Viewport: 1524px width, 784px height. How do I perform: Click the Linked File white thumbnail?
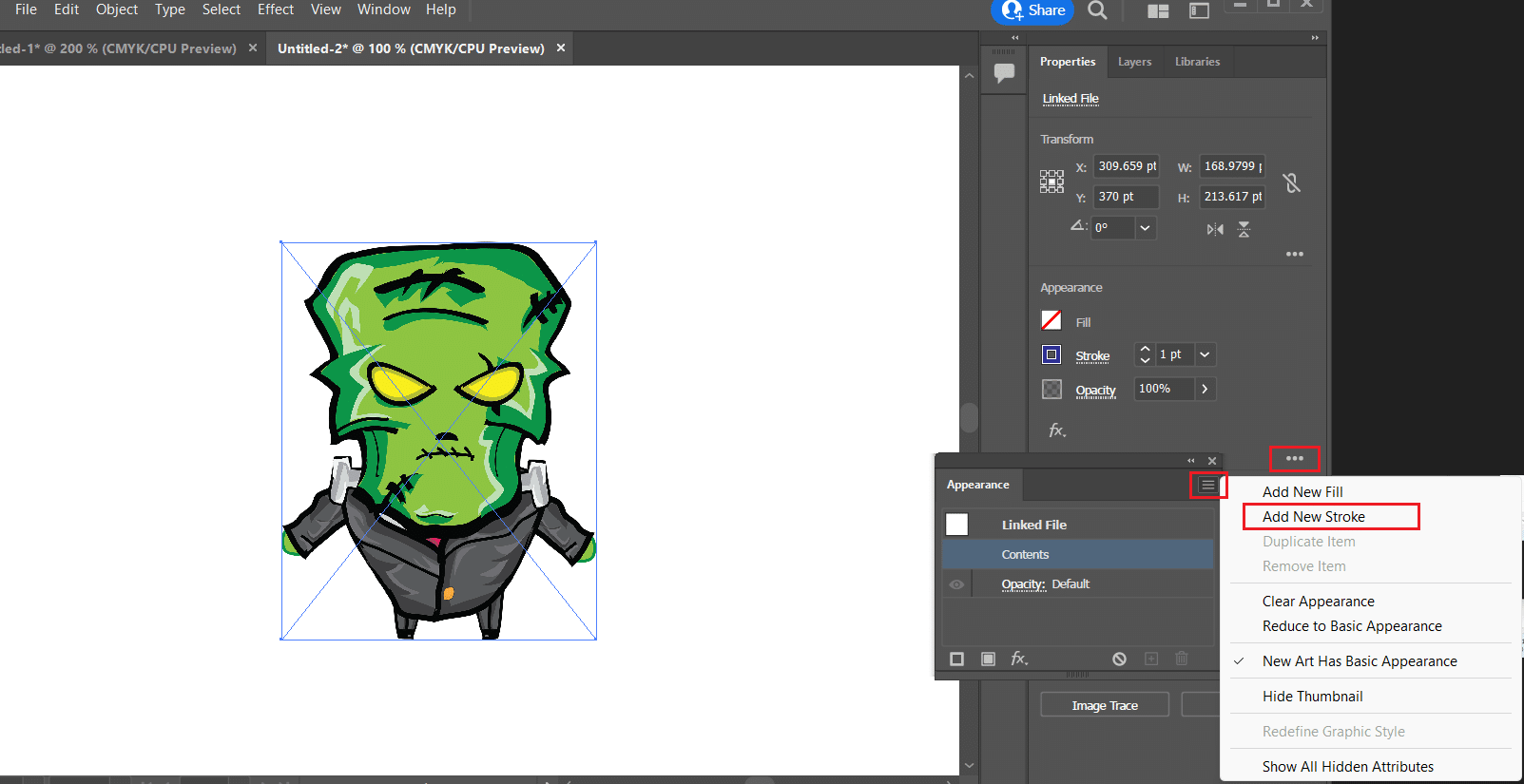tap(957, 525)
